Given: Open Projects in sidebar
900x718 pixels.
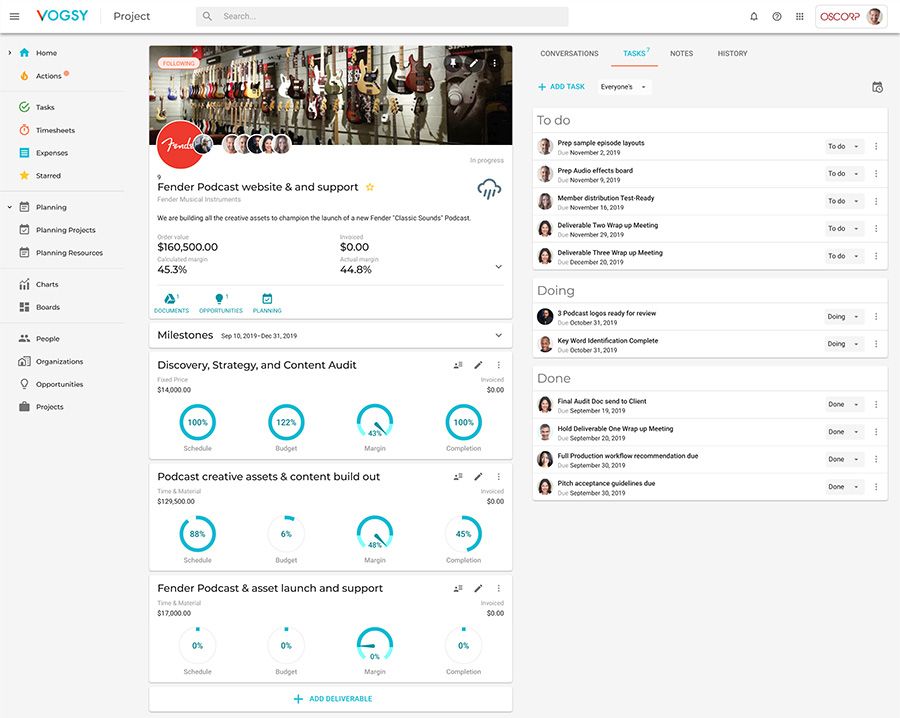Looking at the screenshot, I should (x=49, y=407).
